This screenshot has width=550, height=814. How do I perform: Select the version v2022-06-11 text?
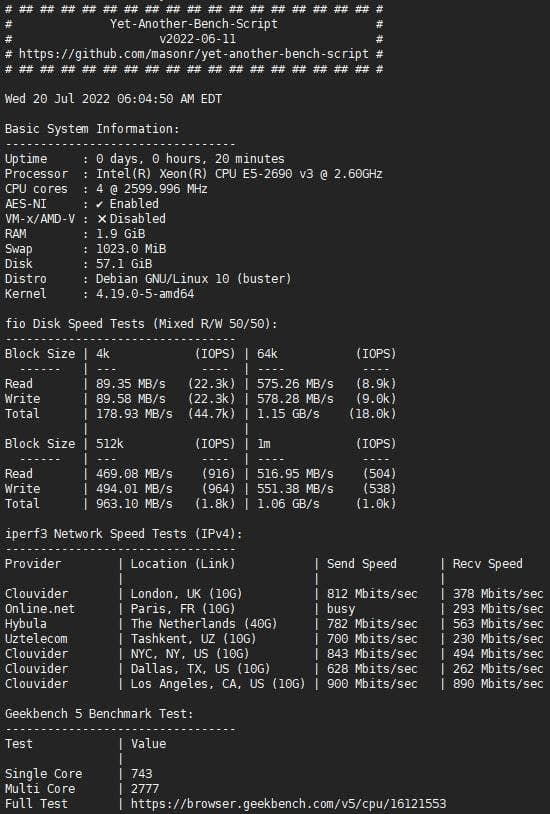coord(197,39)
